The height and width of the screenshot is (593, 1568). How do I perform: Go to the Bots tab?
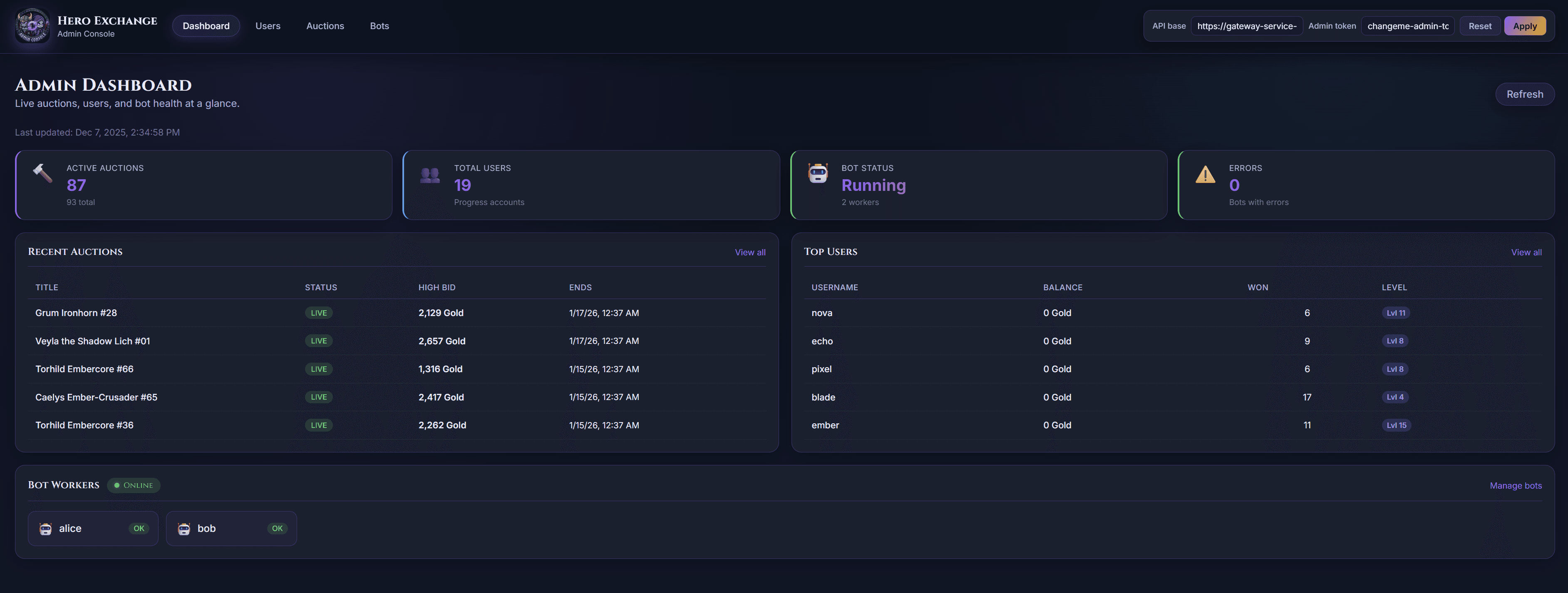379,26
